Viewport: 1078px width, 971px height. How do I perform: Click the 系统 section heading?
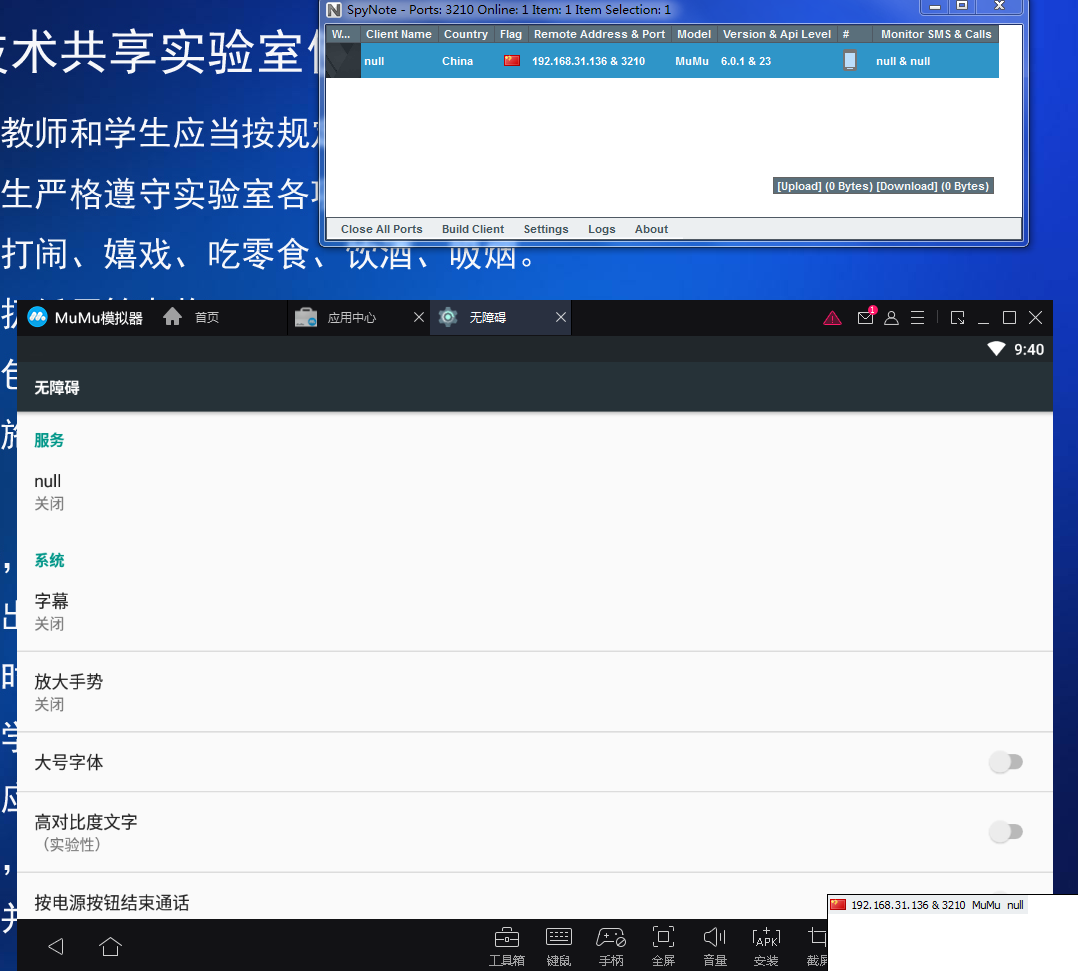[49, 560]
